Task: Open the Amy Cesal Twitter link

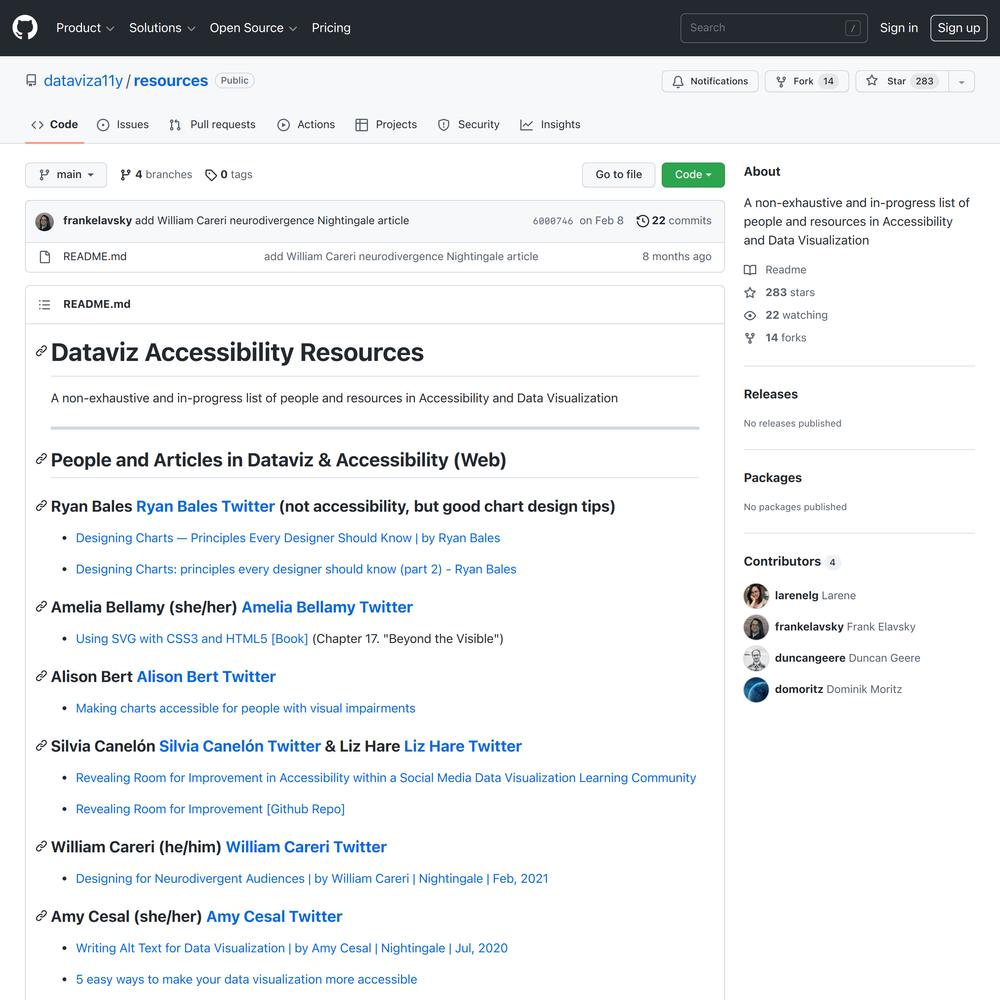Action: 274,916
